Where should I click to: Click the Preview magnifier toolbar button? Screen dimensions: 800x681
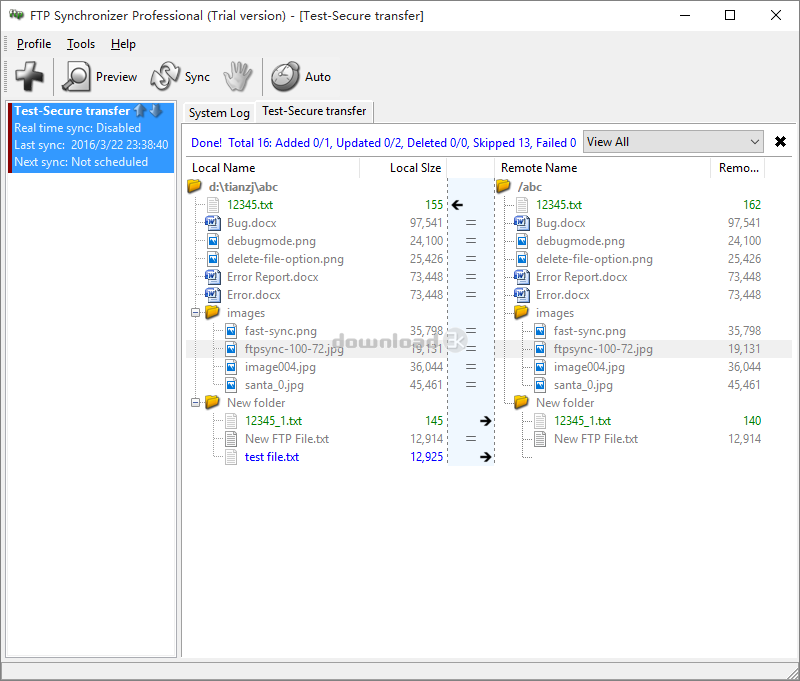point(99,77)
